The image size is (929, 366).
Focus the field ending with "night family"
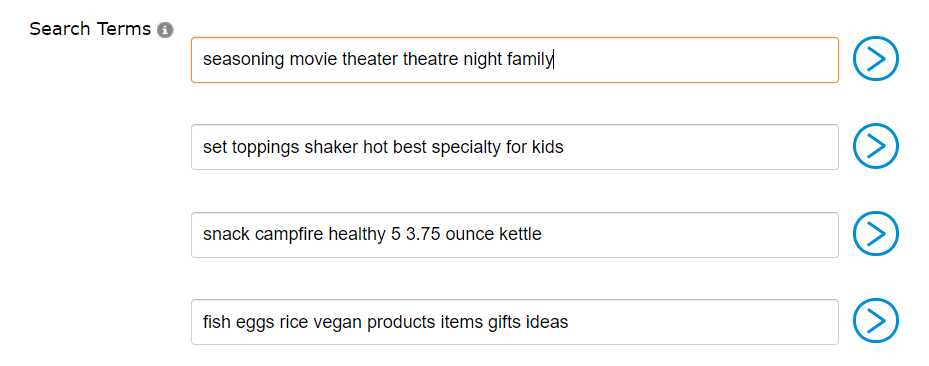click(515, 60)
